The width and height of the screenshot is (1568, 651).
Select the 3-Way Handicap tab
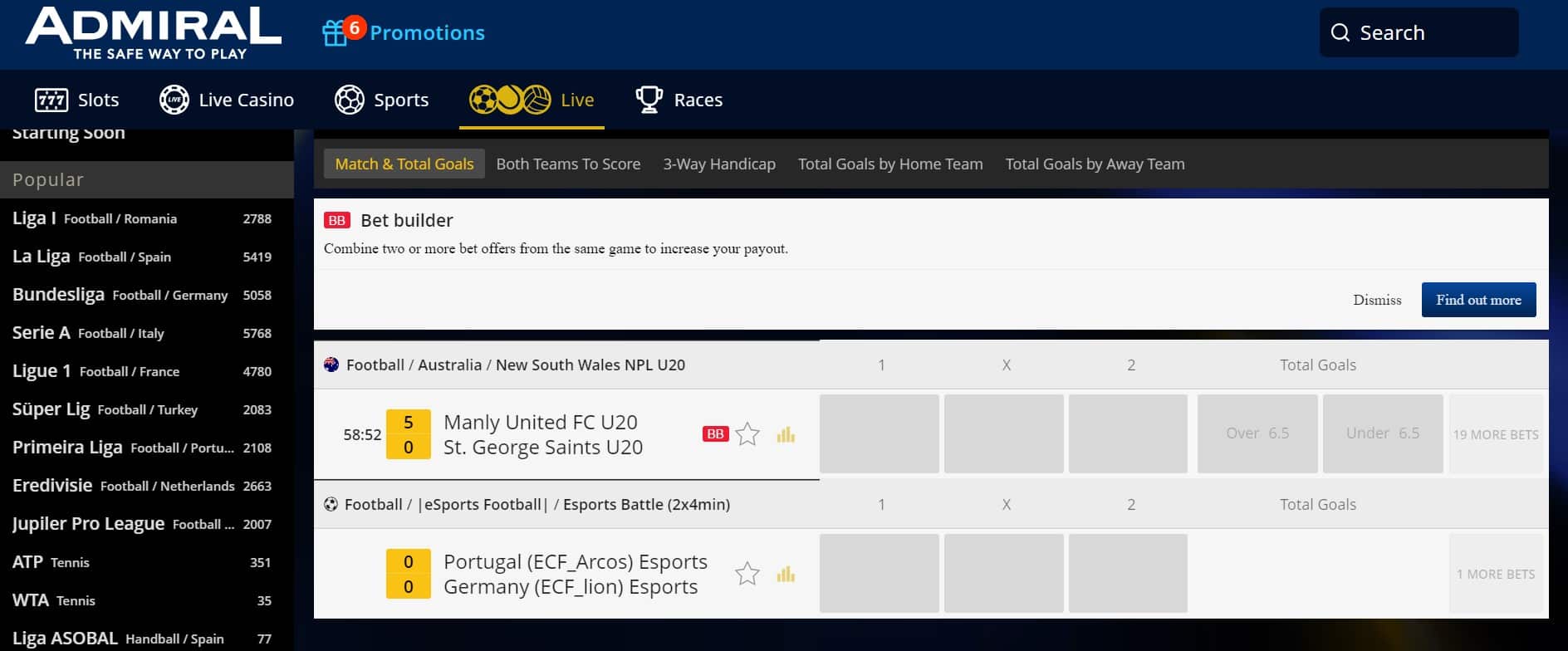[719, 164]
